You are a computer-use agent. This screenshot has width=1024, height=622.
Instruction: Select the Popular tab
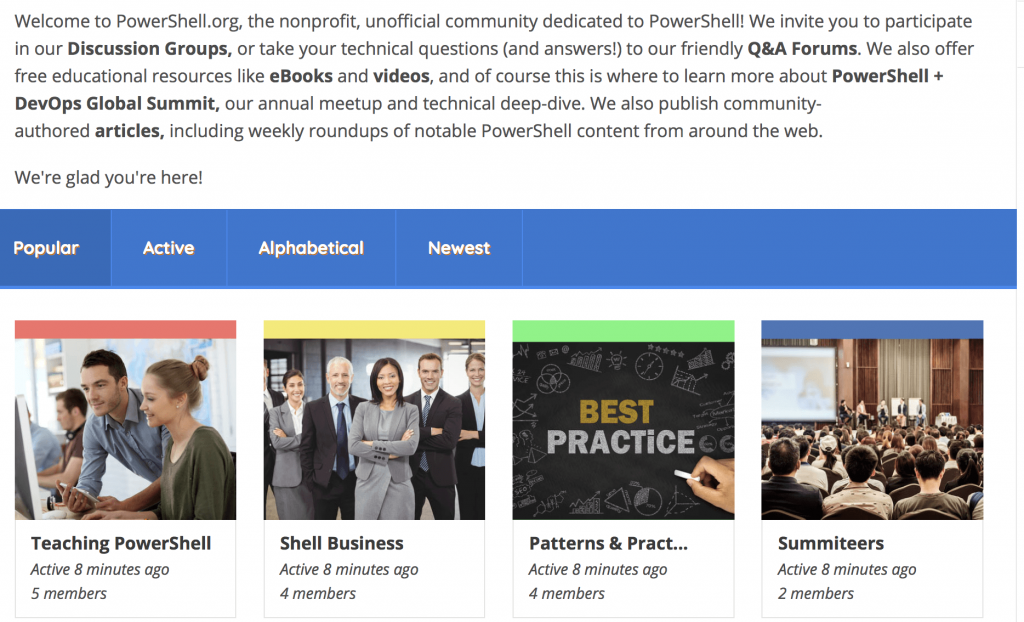click(47, 247)
